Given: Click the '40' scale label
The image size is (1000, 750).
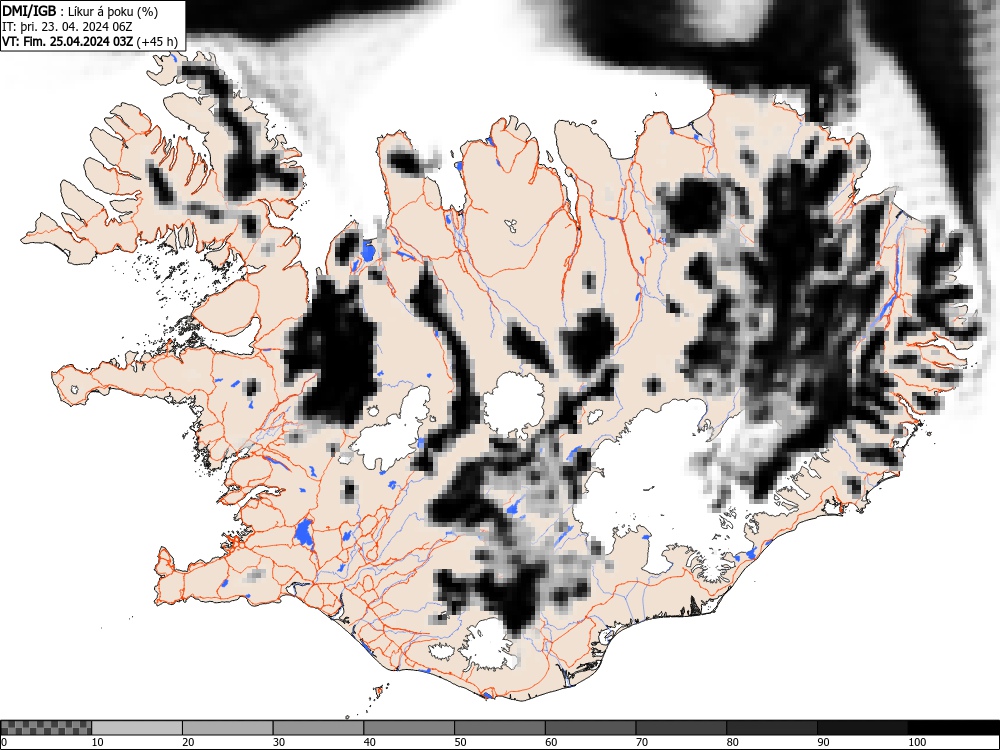Looking at the screenshot, I should 369,742.
